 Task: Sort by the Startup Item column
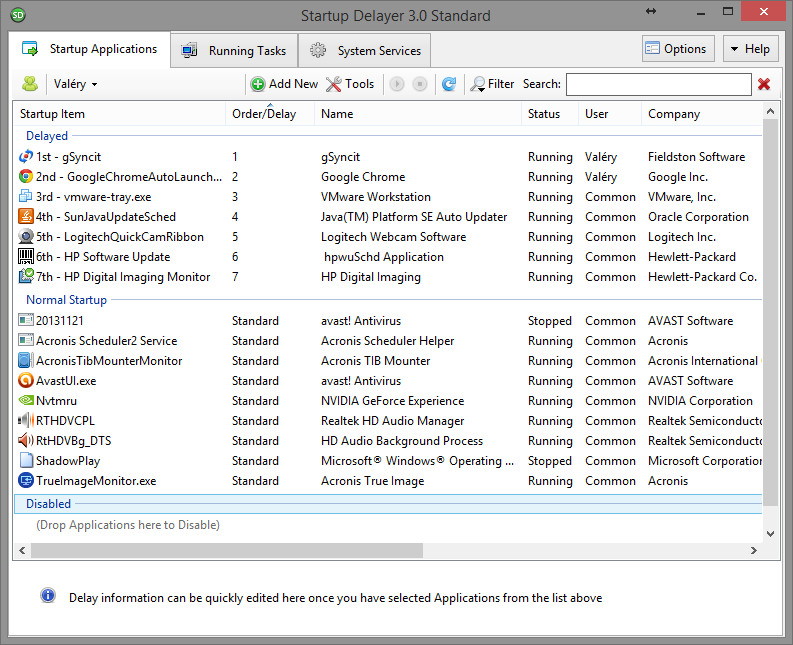(x=119, y=114)
